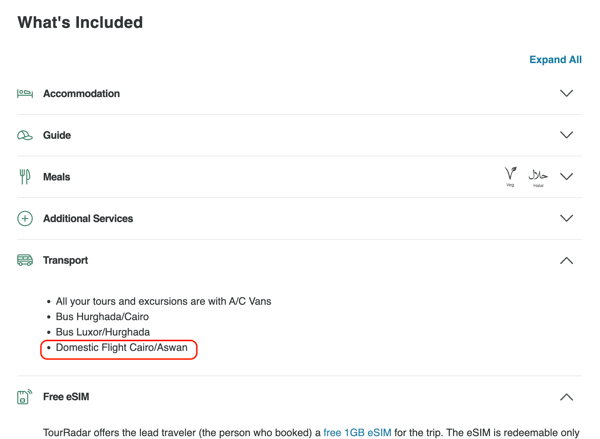Select the Additional Services heading
Screen dimensions: 600x439
(x=88, y=219)
